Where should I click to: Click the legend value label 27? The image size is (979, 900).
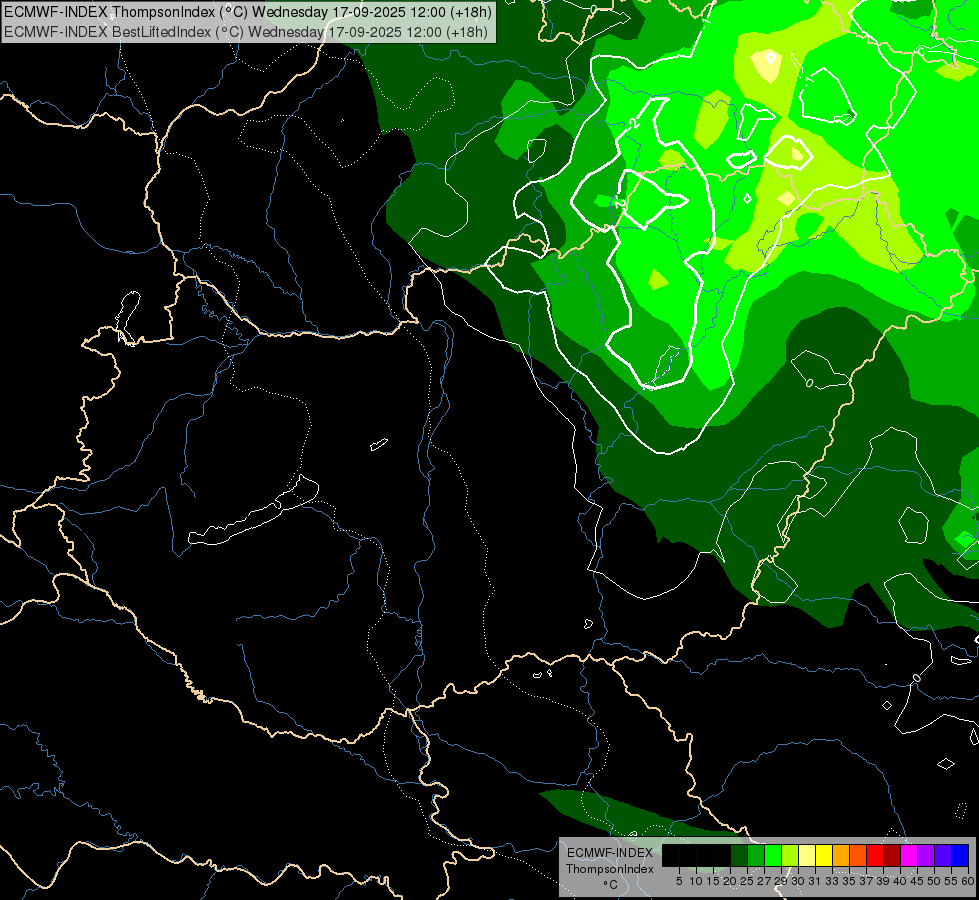tap(765, 881)
